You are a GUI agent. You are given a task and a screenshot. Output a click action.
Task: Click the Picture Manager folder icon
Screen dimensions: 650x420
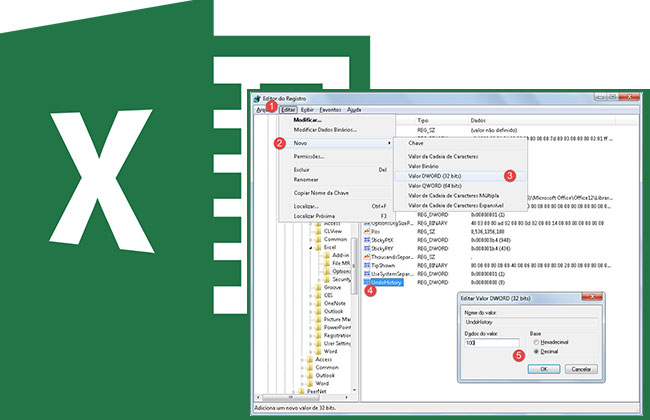tap(318, 319)
